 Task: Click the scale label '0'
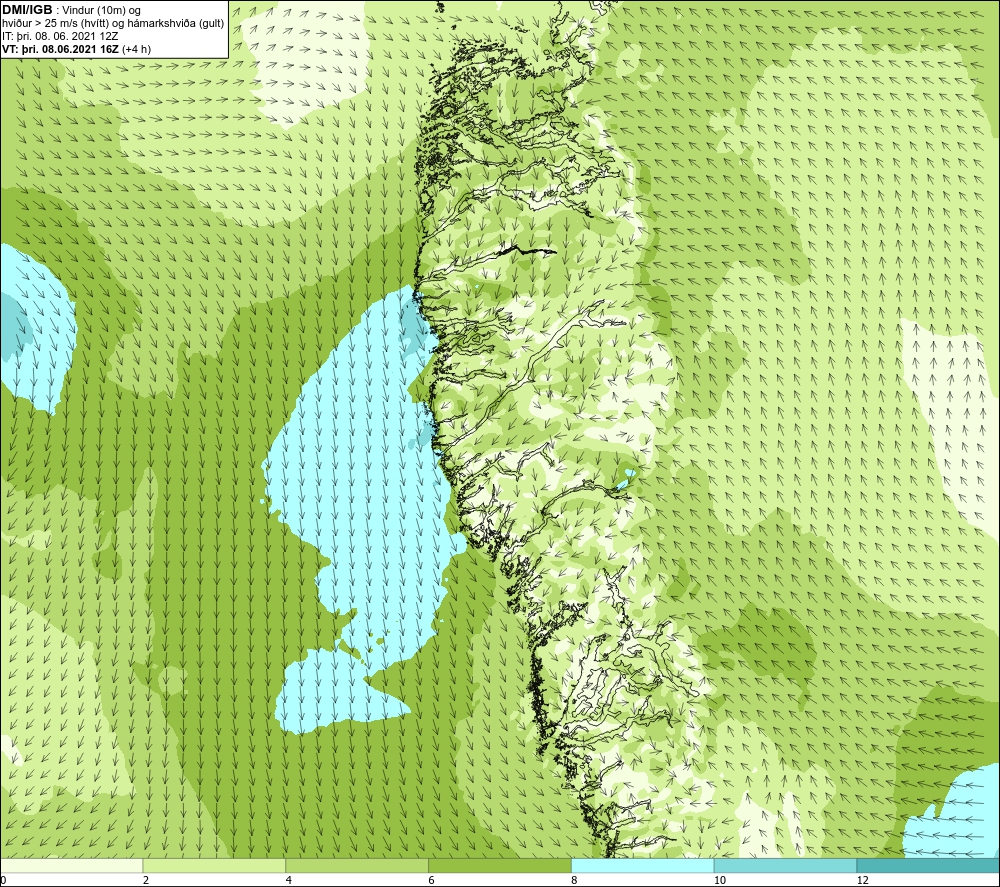tap(3, 881)
